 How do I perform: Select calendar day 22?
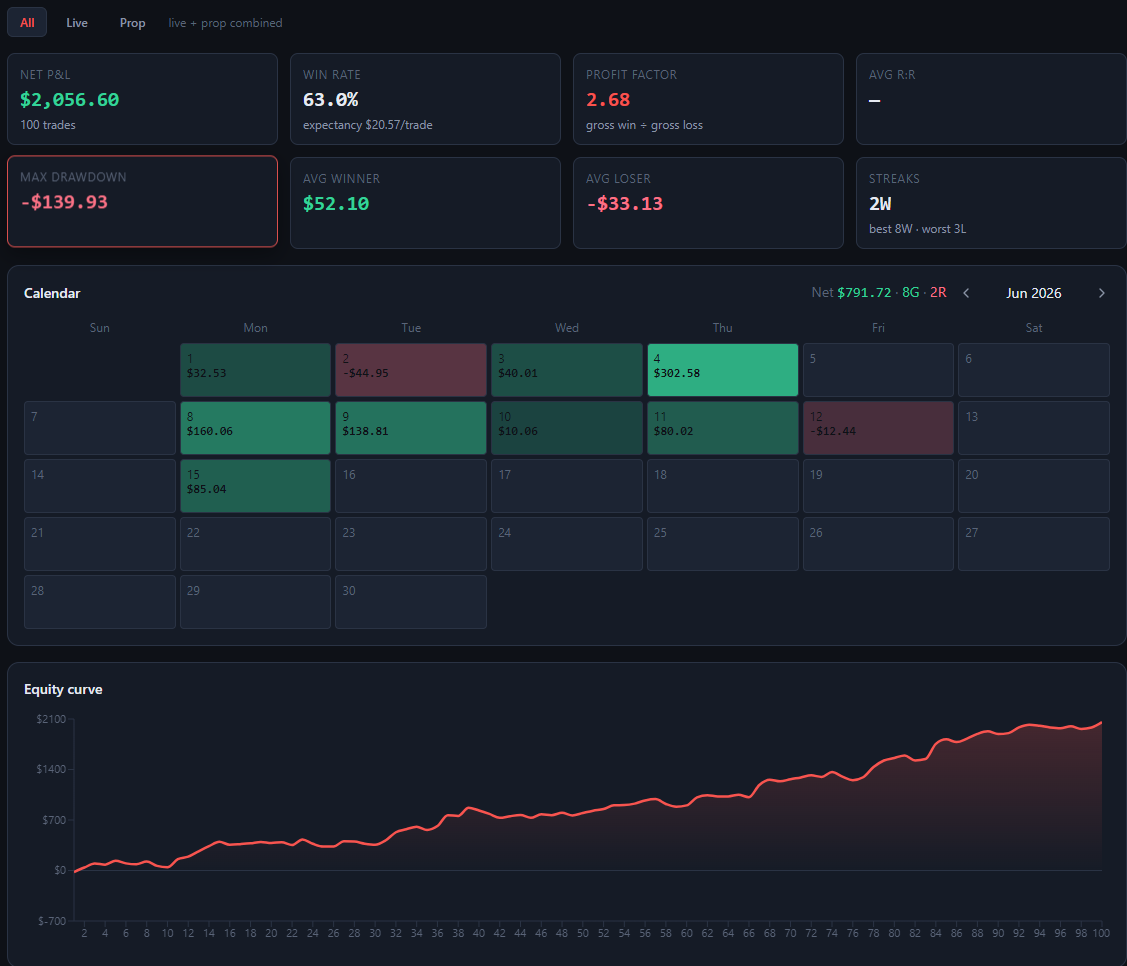pos(255,544)
